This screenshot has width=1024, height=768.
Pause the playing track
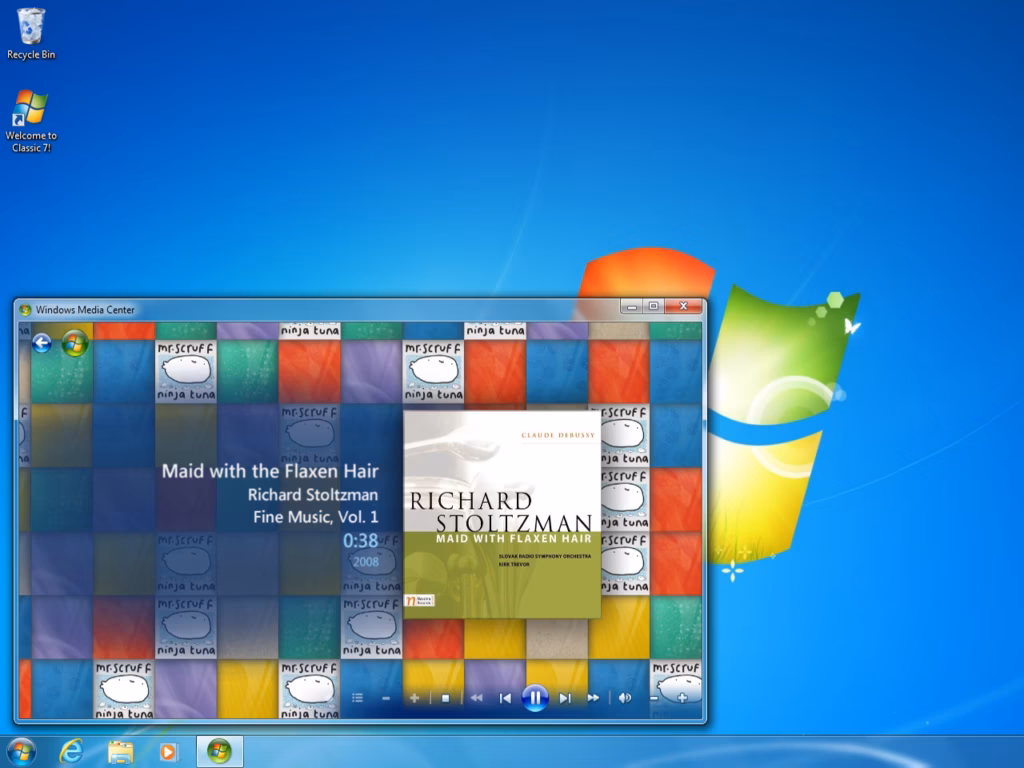[x=535, y=698]
